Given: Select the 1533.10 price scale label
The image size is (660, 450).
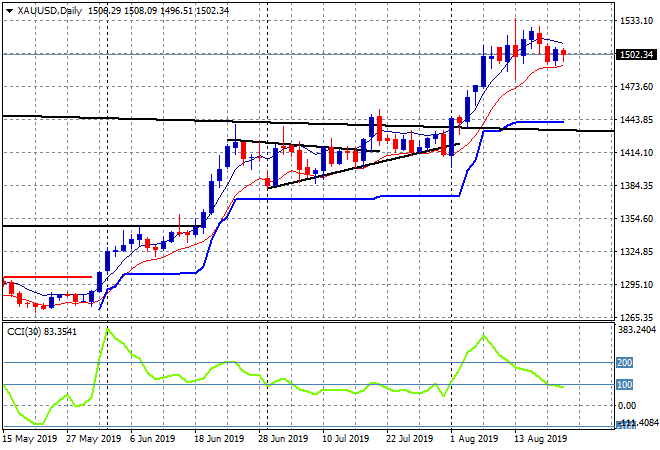Looking at the screenshot, I should click(x=636, y=21).
